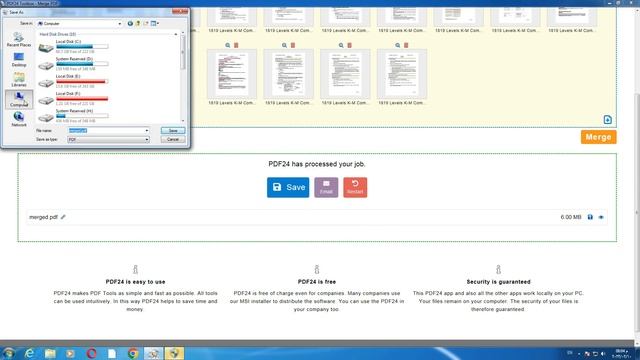
Task: Select fourth page thumbnail in the second row
Action: [x=402, y=74]
